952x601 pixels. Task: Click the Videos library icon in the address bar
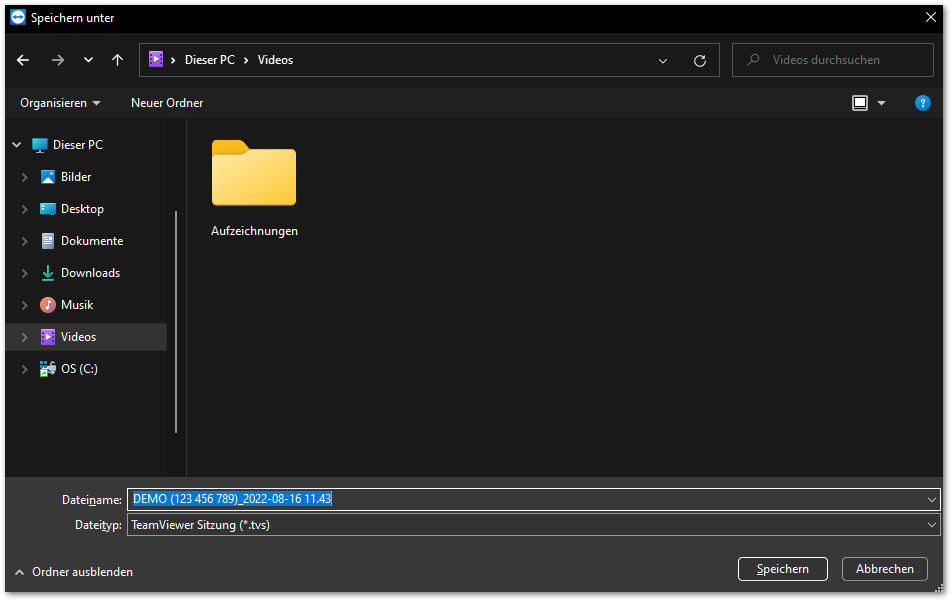click(156, 59)
